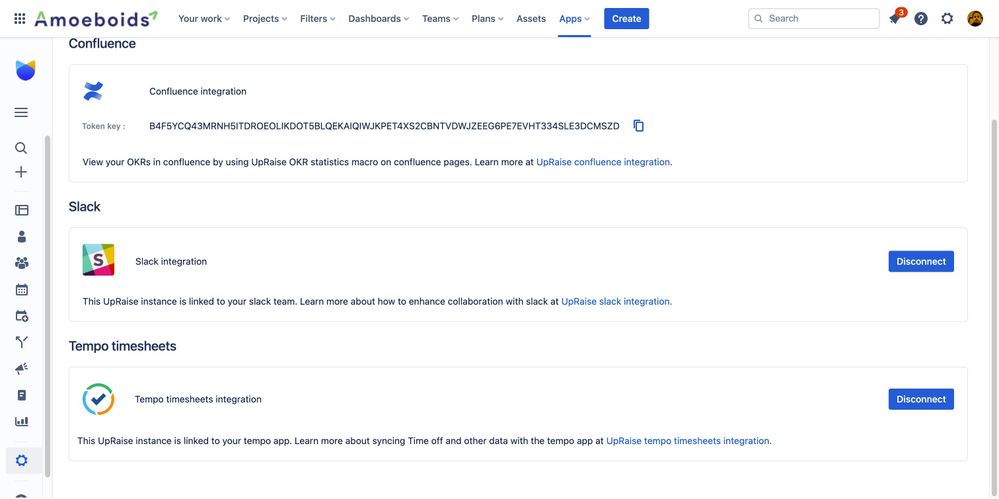This screenshot has height=499, width=999.
Task: Copy the Confluence token key
Action: point(638,126)
